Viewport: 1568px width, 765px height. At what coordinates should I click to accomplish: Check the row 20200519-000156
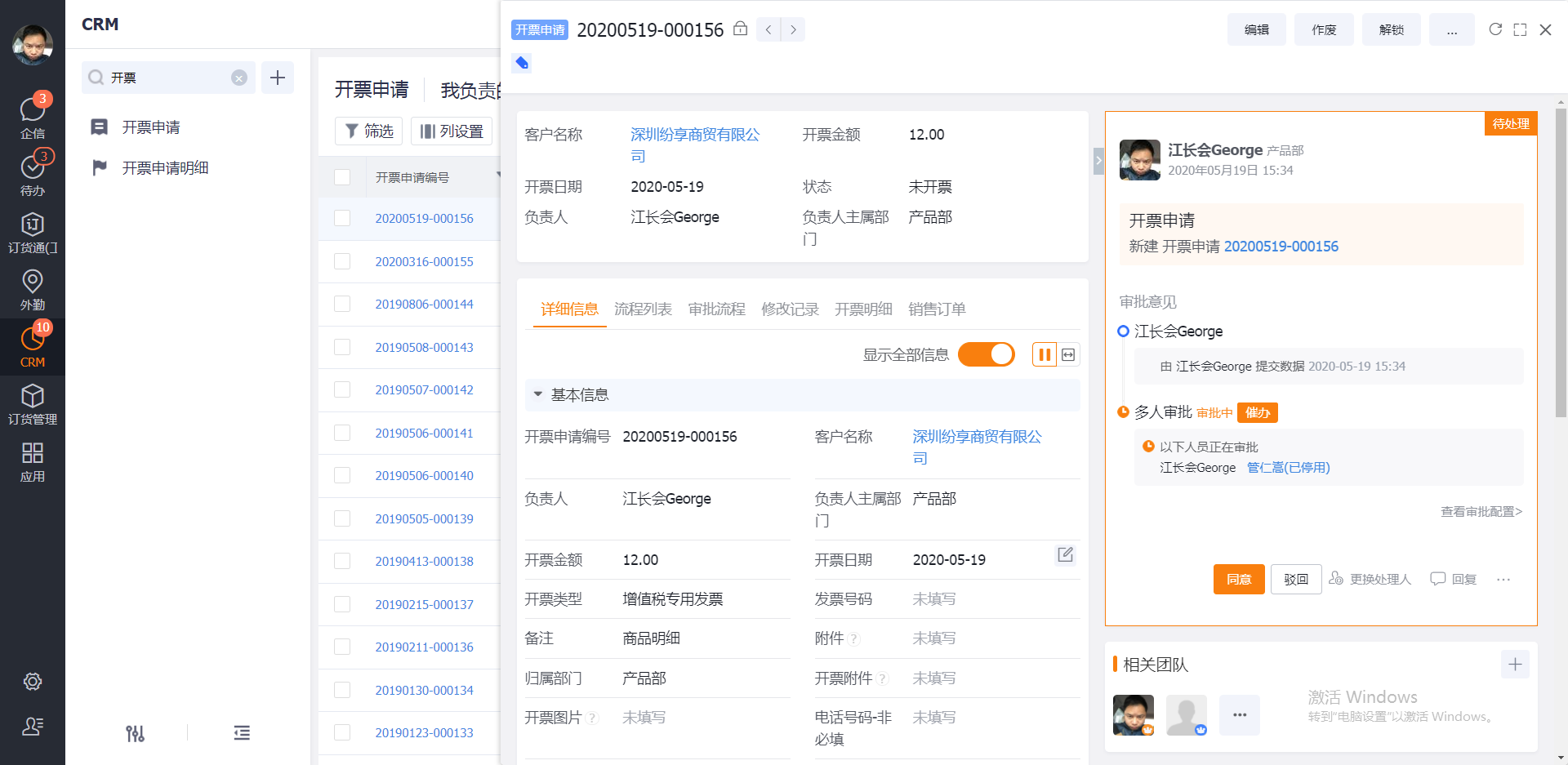(x=342, y=218)
